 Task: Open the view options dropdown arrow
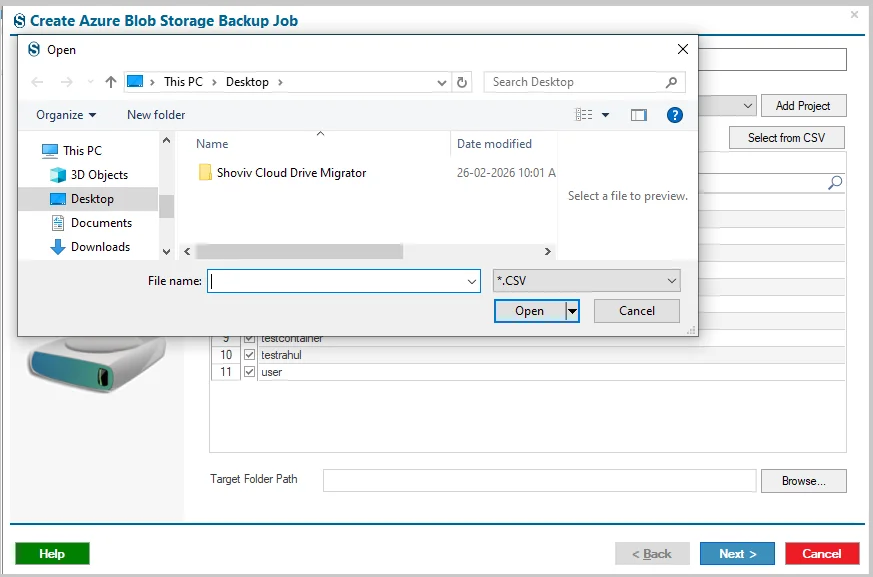(605, 115)
